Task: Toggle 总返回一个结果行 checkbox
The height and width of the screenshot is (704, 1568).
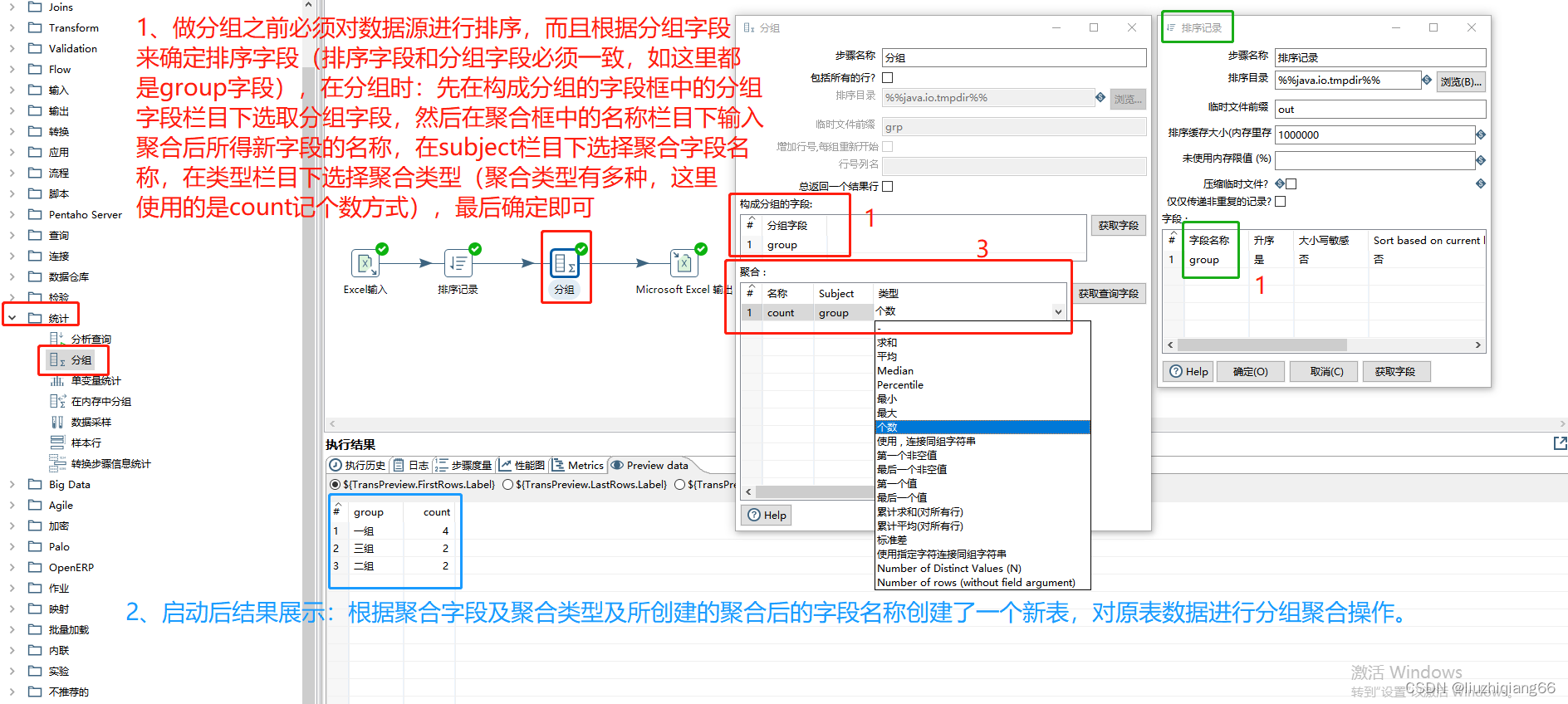Action: pos(887,186)
